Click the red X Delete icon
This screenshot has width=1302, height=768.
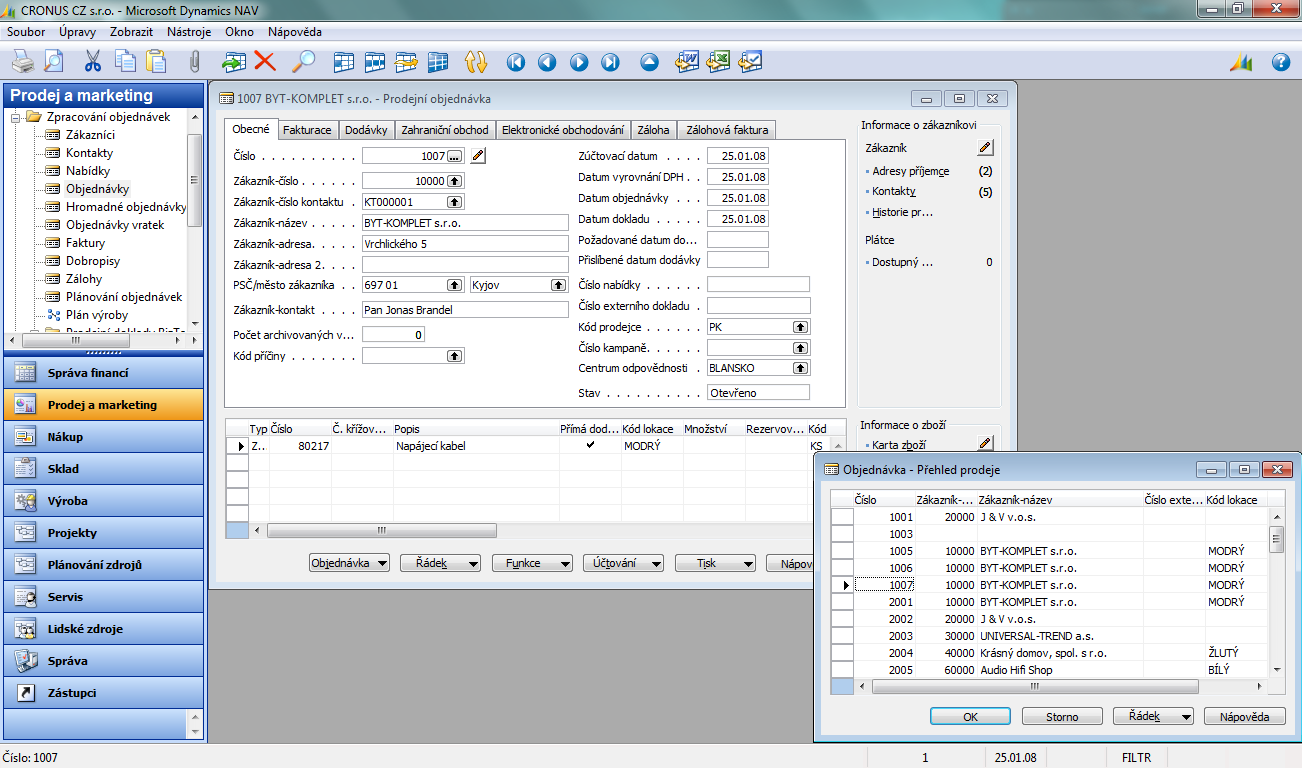pos(265,62)
